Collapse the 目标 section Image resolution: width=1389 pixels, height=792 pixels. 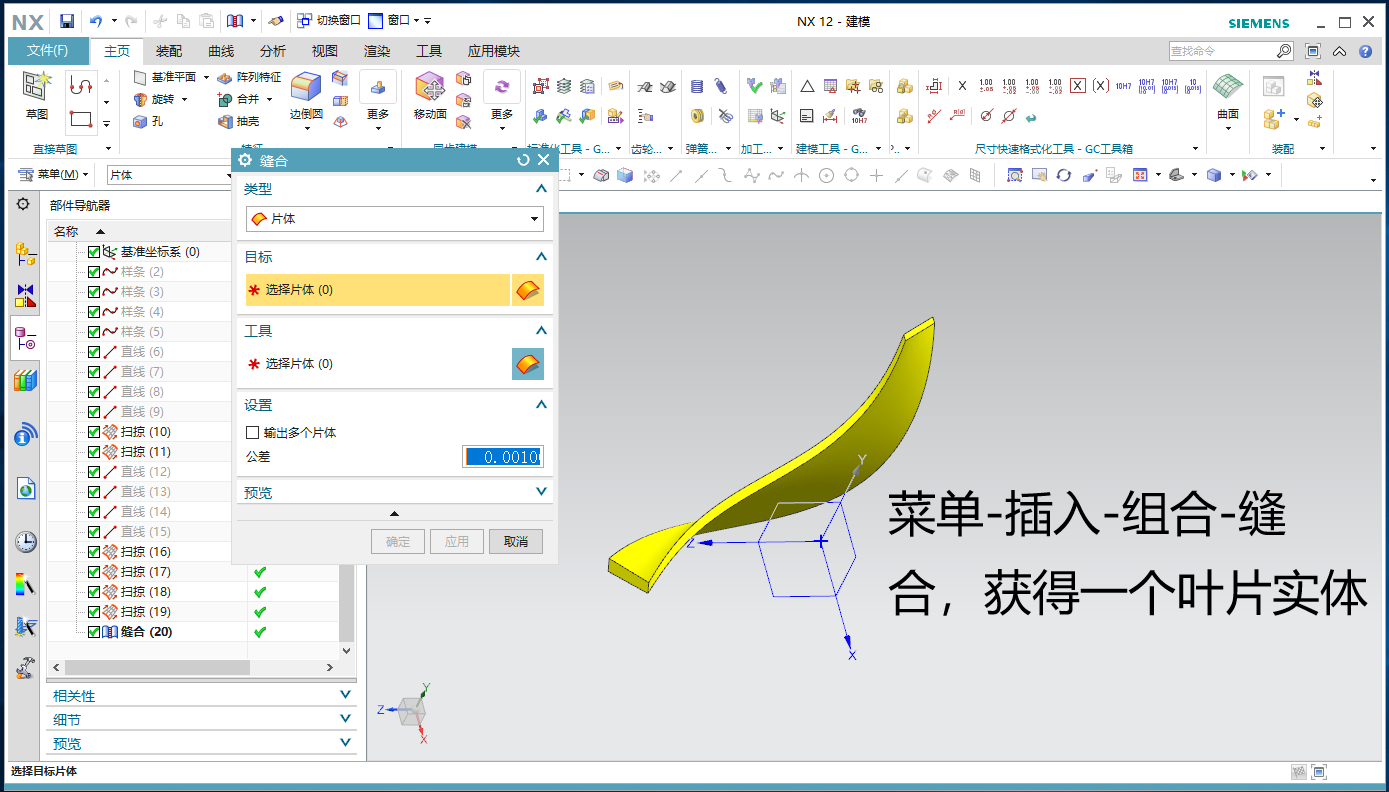tap(541, 257)
